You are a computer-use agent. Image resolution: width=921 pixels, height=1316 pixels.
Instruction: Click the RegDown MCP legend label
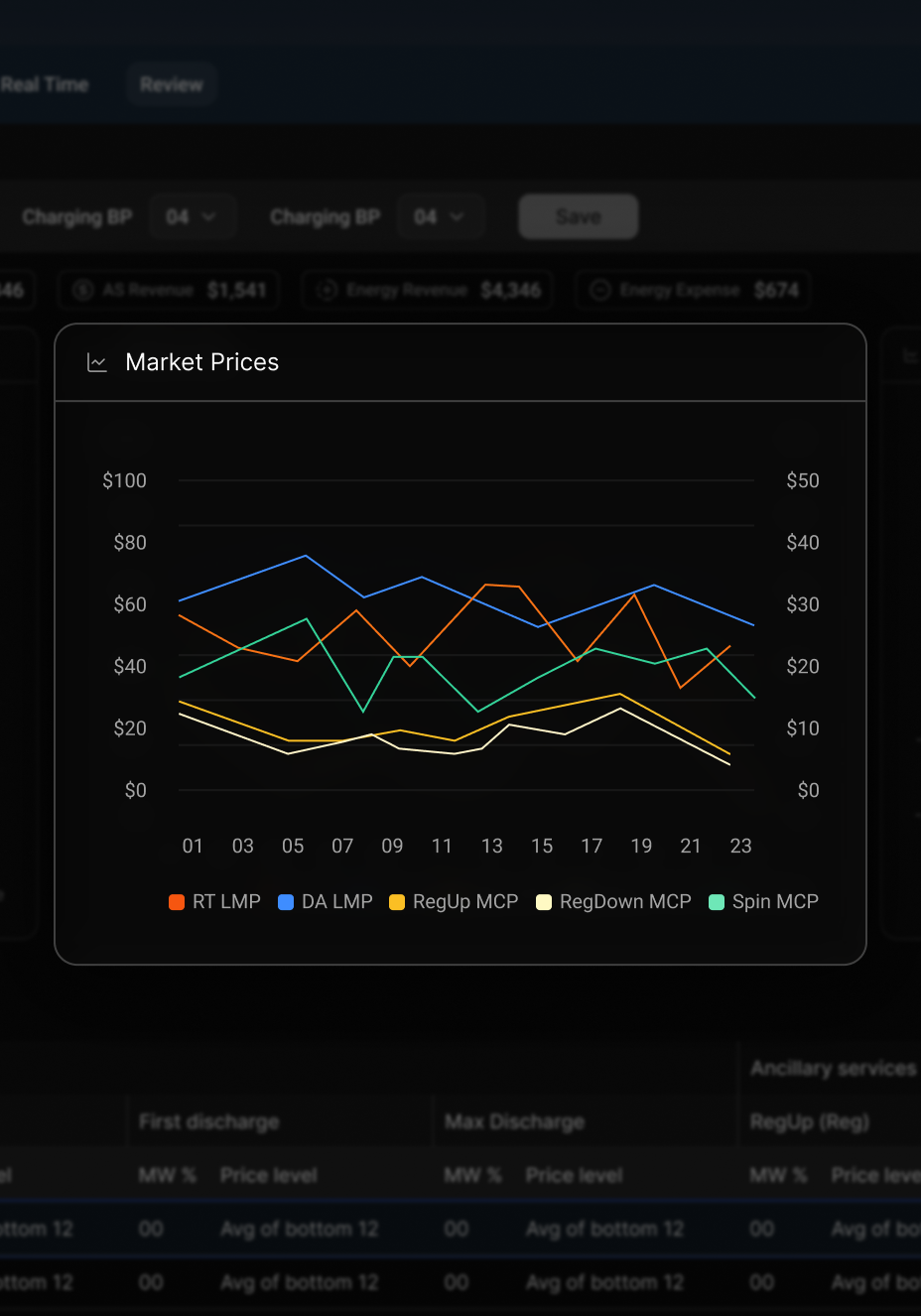(x=625, y=901)
